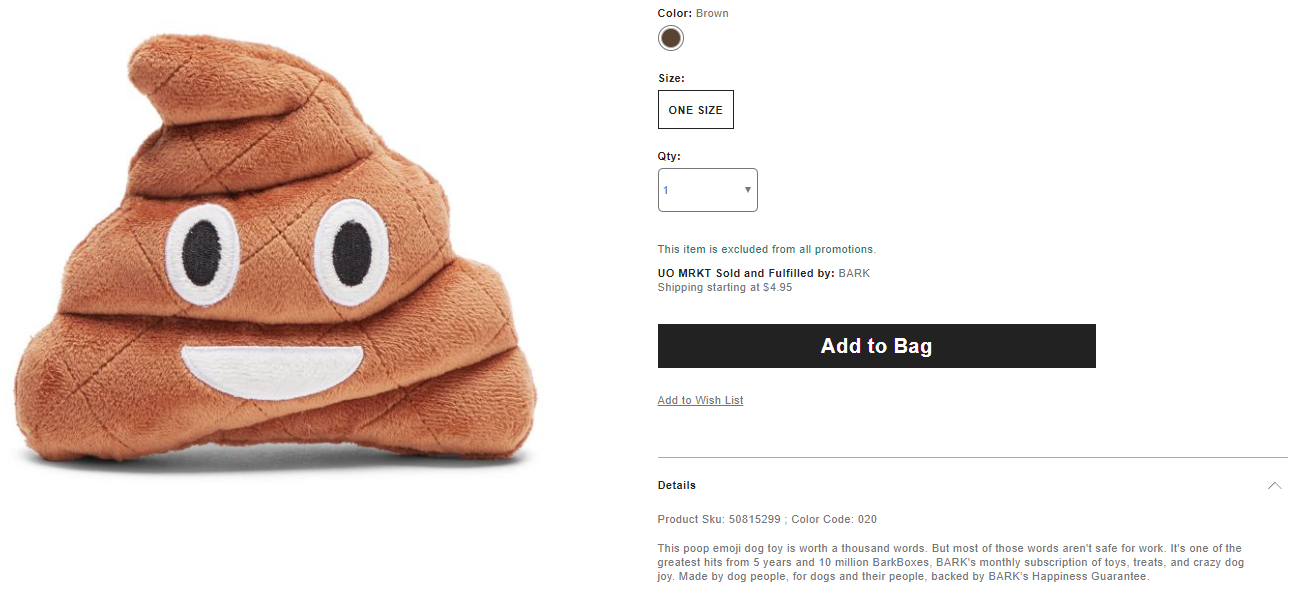Click the UO MRKT Sold and Fulfilled by label
The height and width of the screenshot is (598, 1301).
745,273
